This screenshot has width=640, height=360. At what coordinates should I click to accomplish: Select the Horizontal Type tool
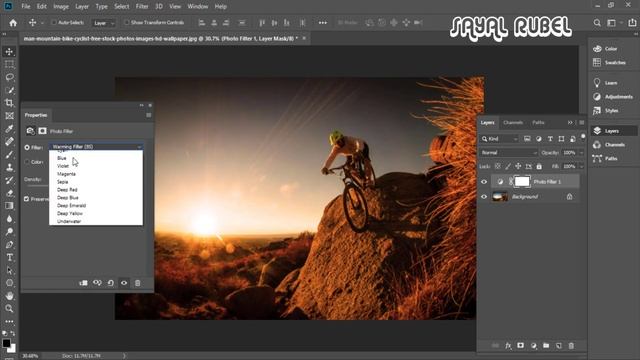pyautogui.click(x=9, y=258)
